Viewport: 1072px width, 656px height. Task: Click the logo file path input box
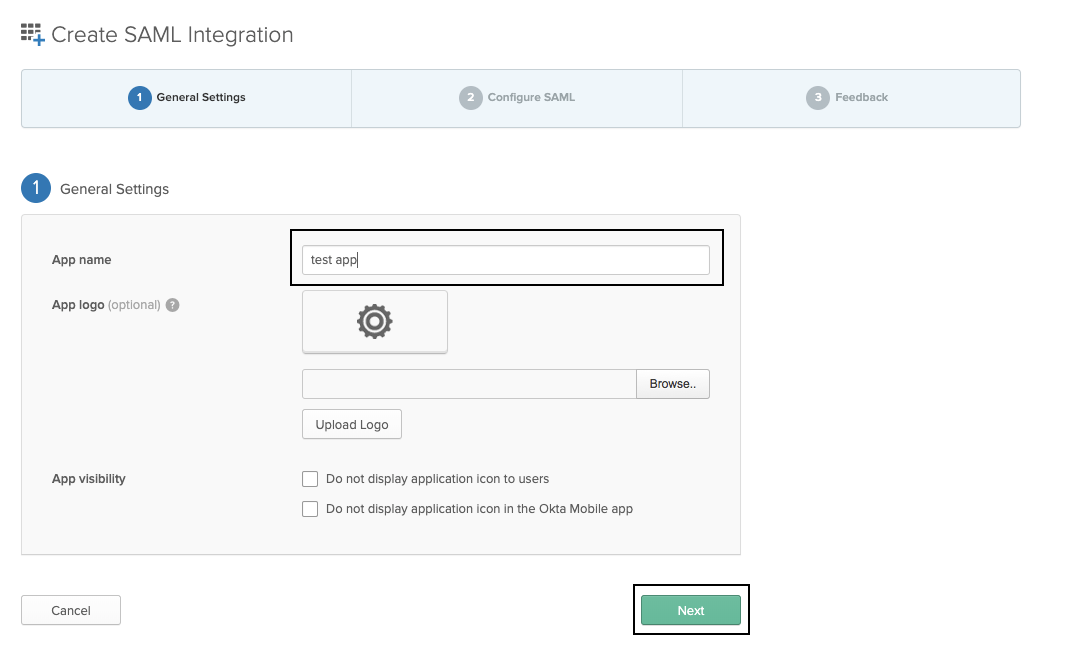[469, 384]
